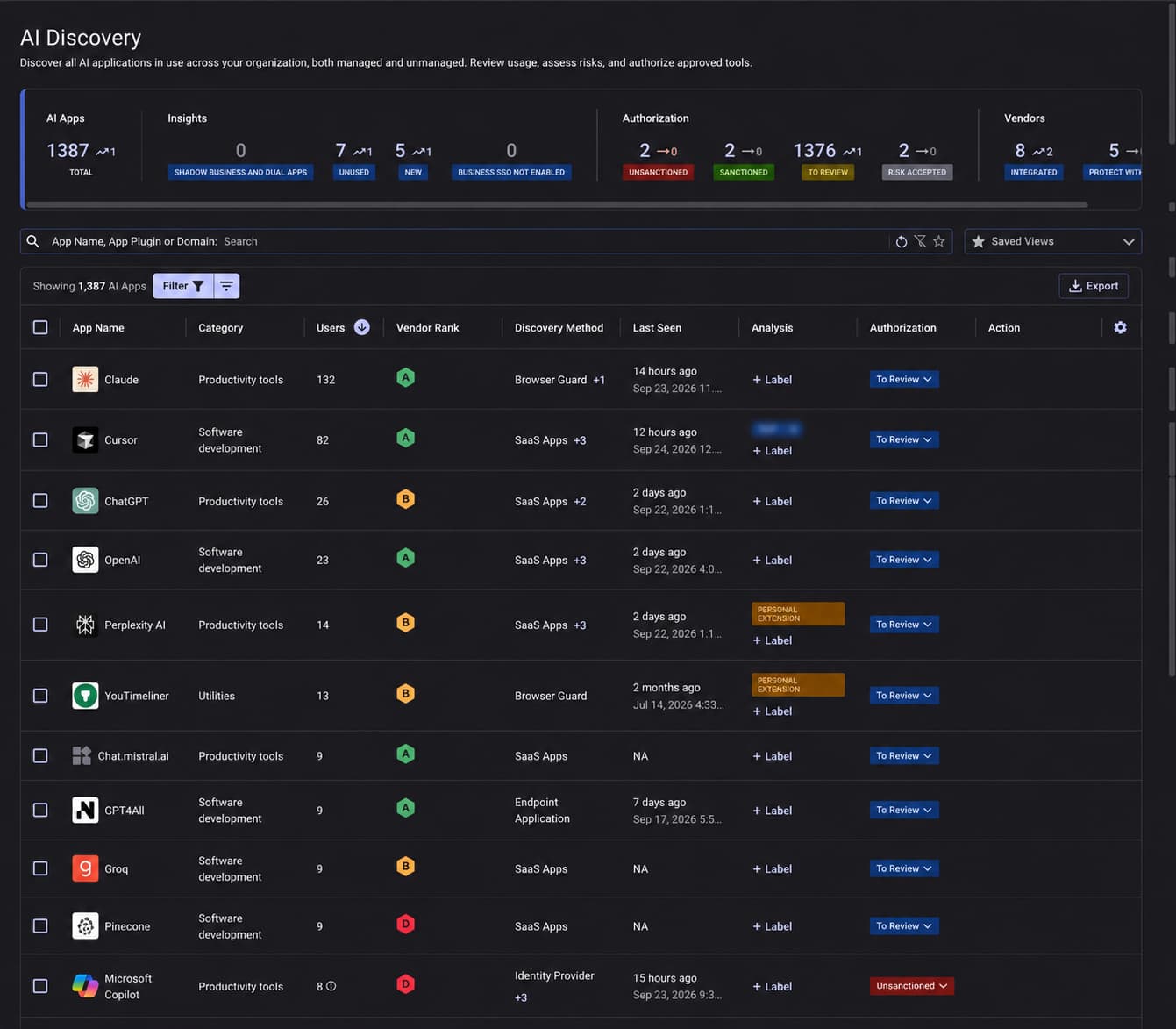The width and height of the screenshot is (1176, 1029).
Task: Click the Personal Extension tag on YouTimeliner
Action: point(798,684)
